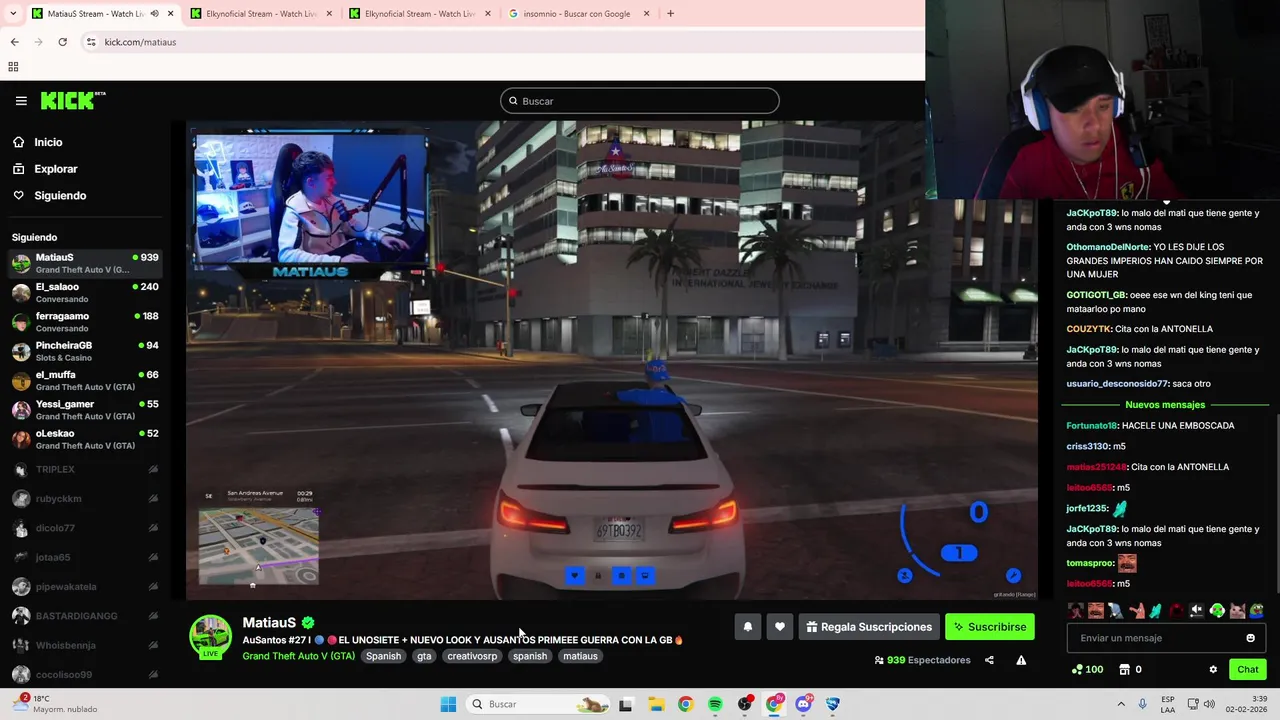The height and width of the screenshot is (720, 1280).
Task: Open the offline rubyckkm channel
Action: point(84,498)
